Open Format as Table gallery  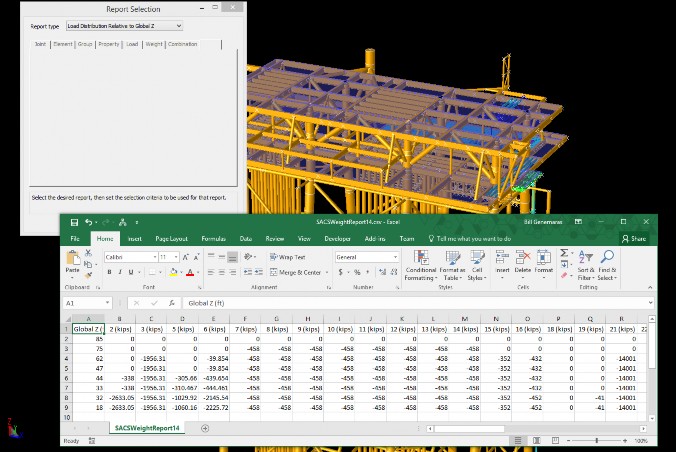(x=452, y=265)
